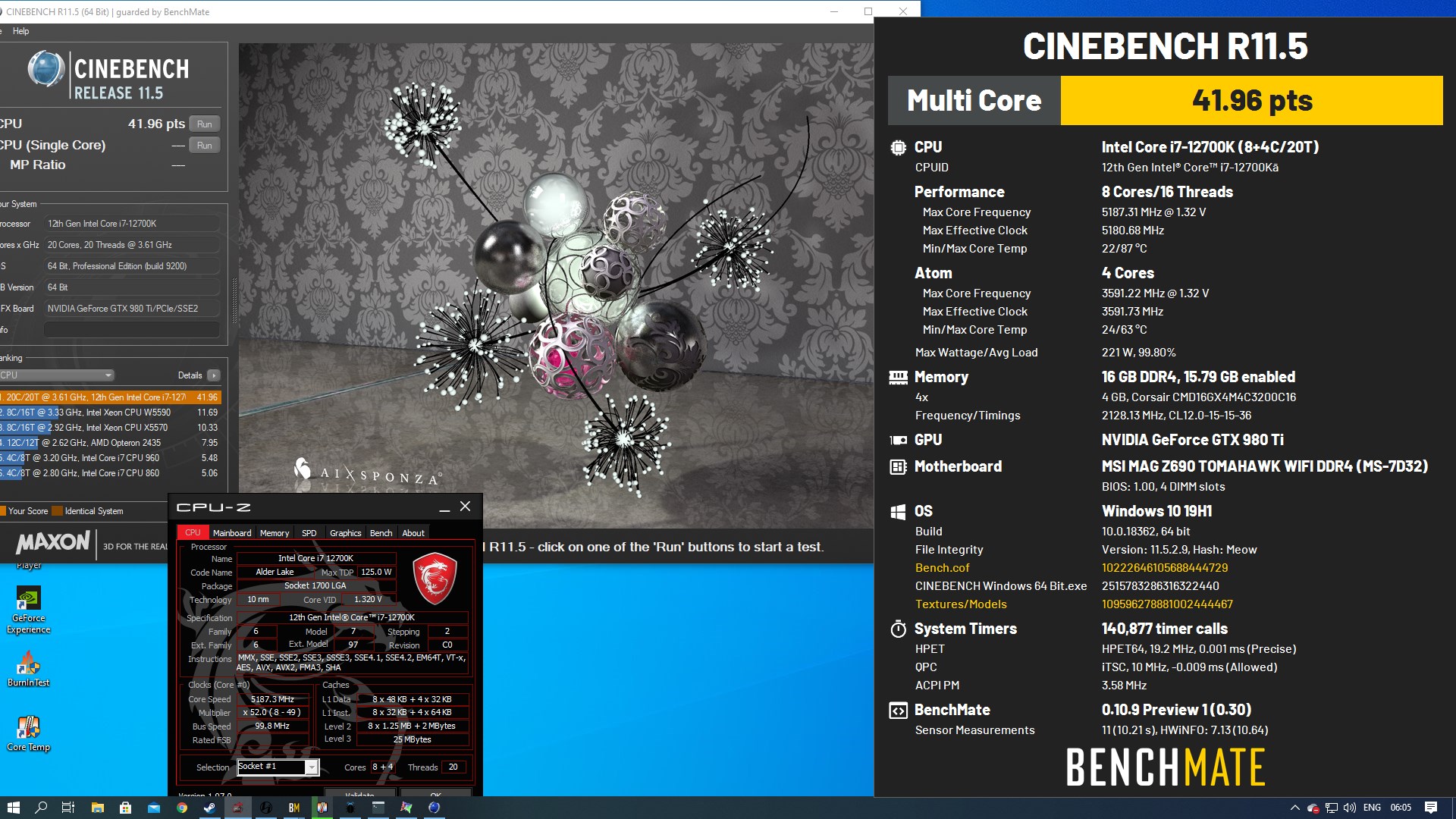
Task: Switch to CPU tab in CPU-Z
Action: [x=193, y=532]
